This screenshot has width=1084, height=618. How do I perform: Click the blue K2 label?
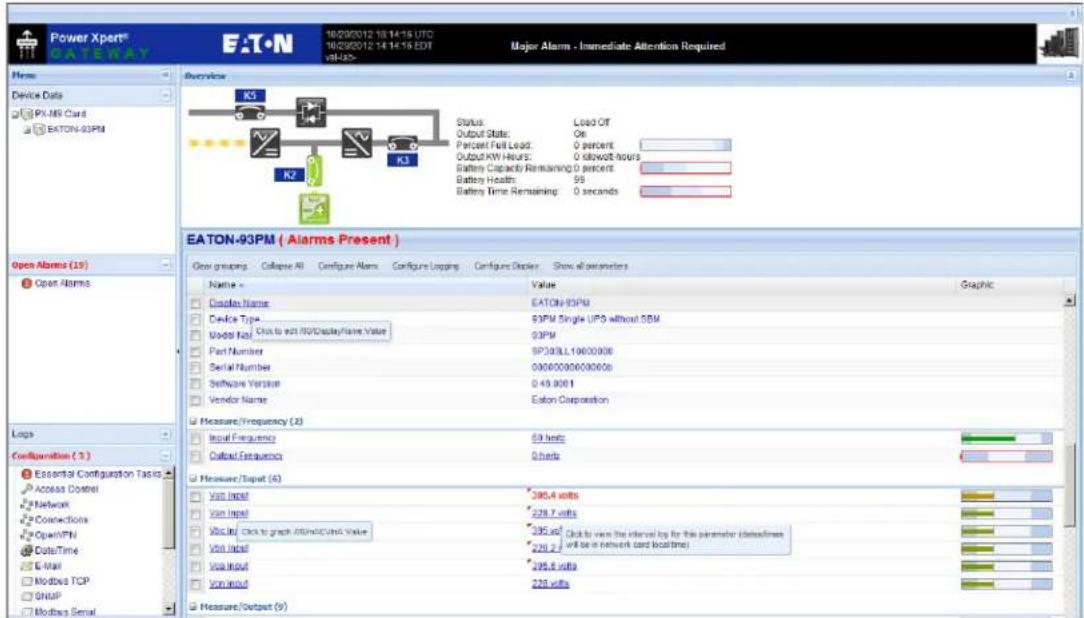289,175
